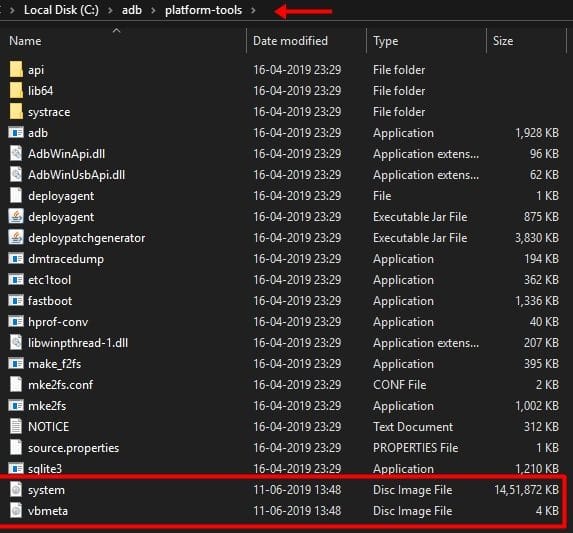This screenshot has height=533, width=573.
Task: Select the vbmeta file name
Action: (x=48, y=510)
